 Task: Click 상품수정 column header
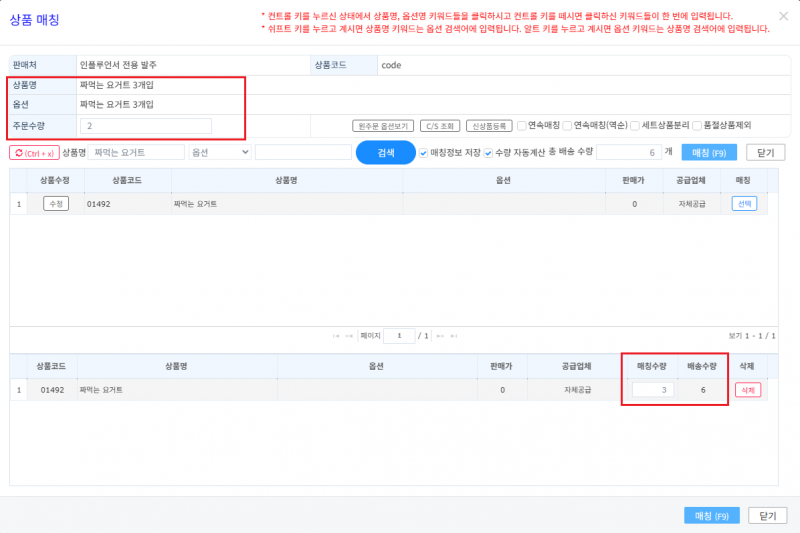[55, 180]
